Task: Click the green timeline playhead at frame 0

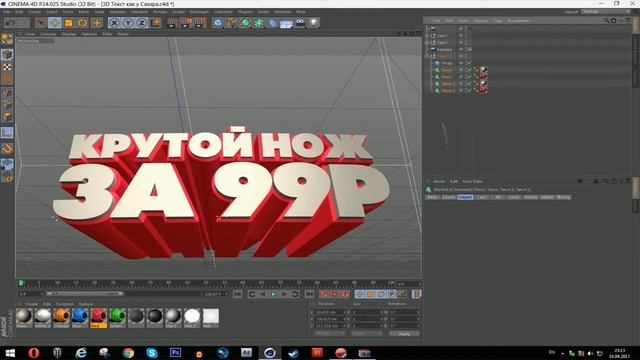Action: [x=21, y=283]
